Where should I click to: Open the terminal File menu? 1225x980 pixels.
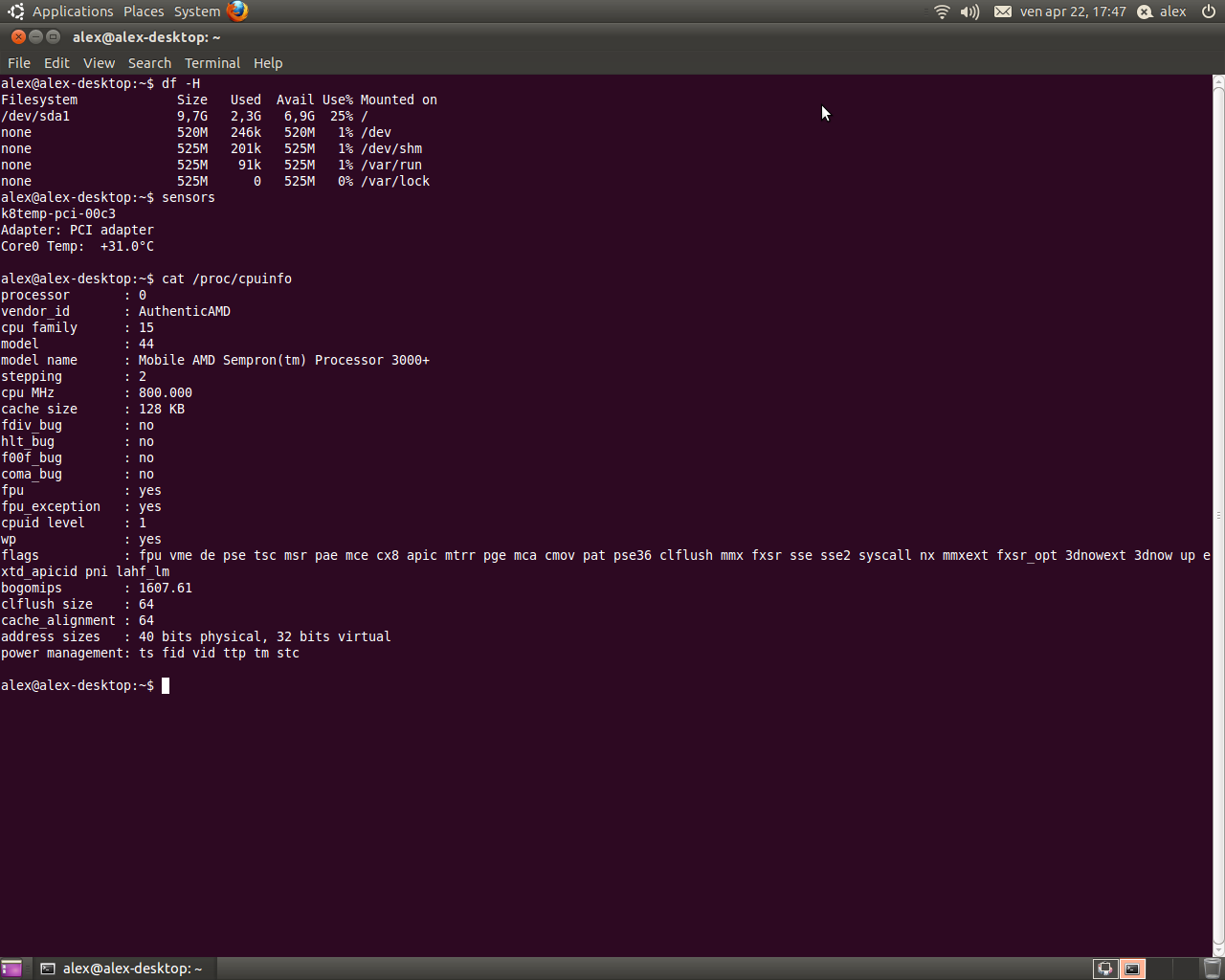point(19,63)
